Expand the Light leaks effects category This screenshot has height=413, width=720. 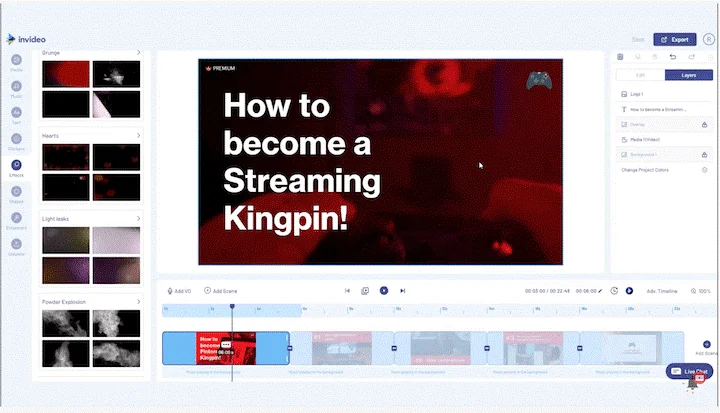point(138,219)
